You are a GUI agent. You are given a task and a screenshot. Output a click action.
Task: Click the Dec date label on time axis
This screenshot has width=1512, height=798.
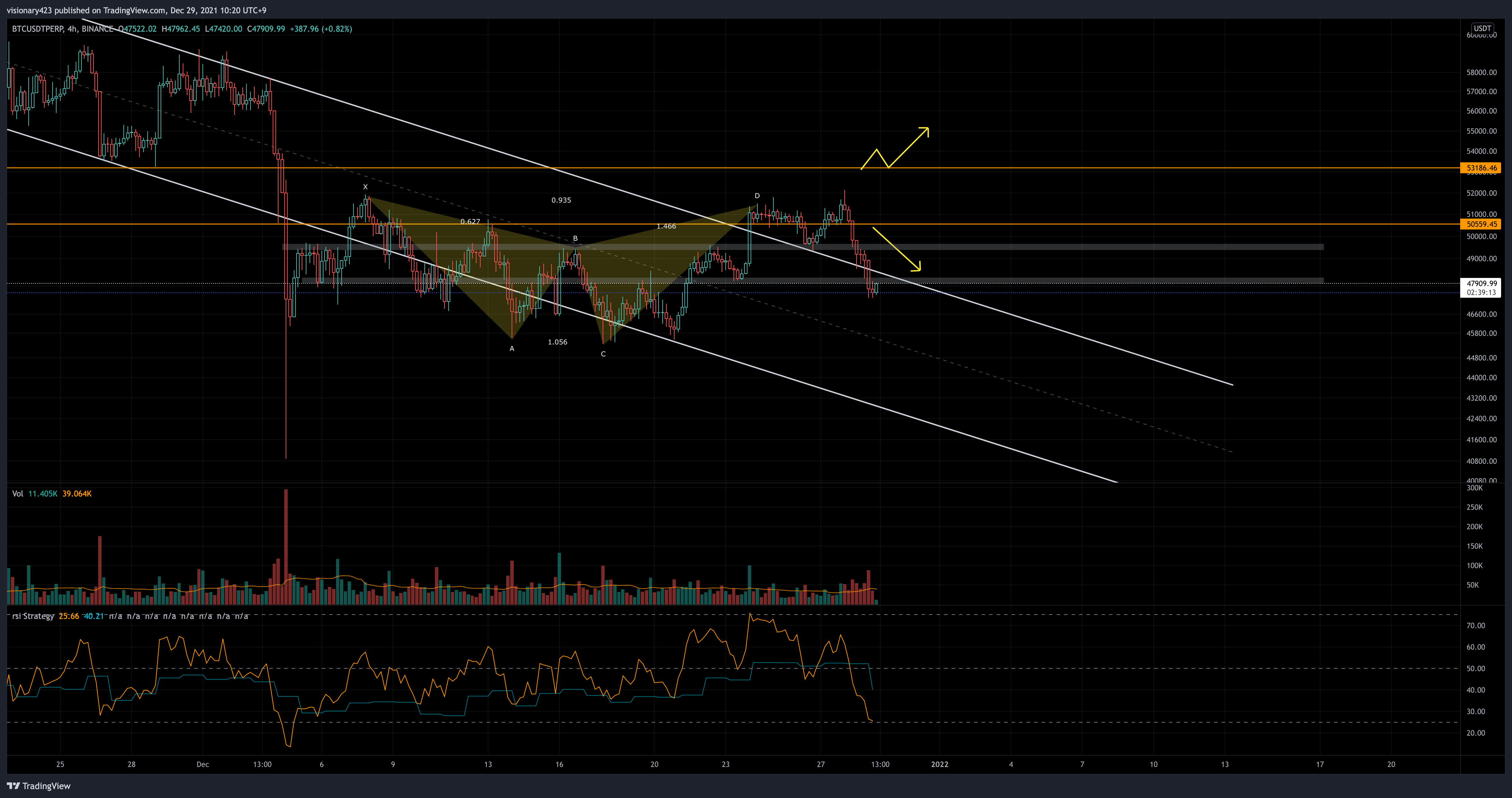click(202, 764)
